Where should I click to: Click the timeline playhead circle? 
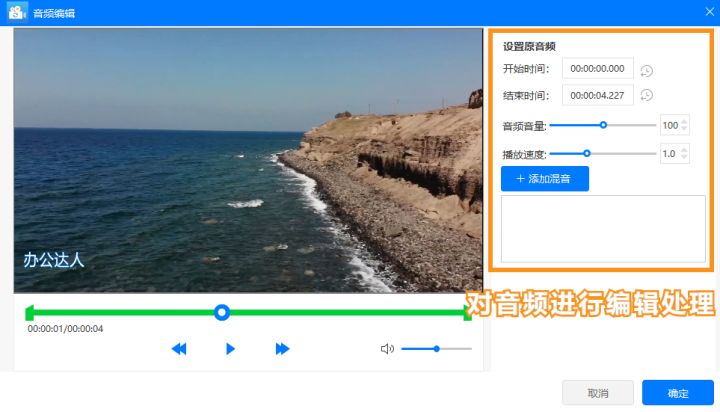(x=222, y=313)
